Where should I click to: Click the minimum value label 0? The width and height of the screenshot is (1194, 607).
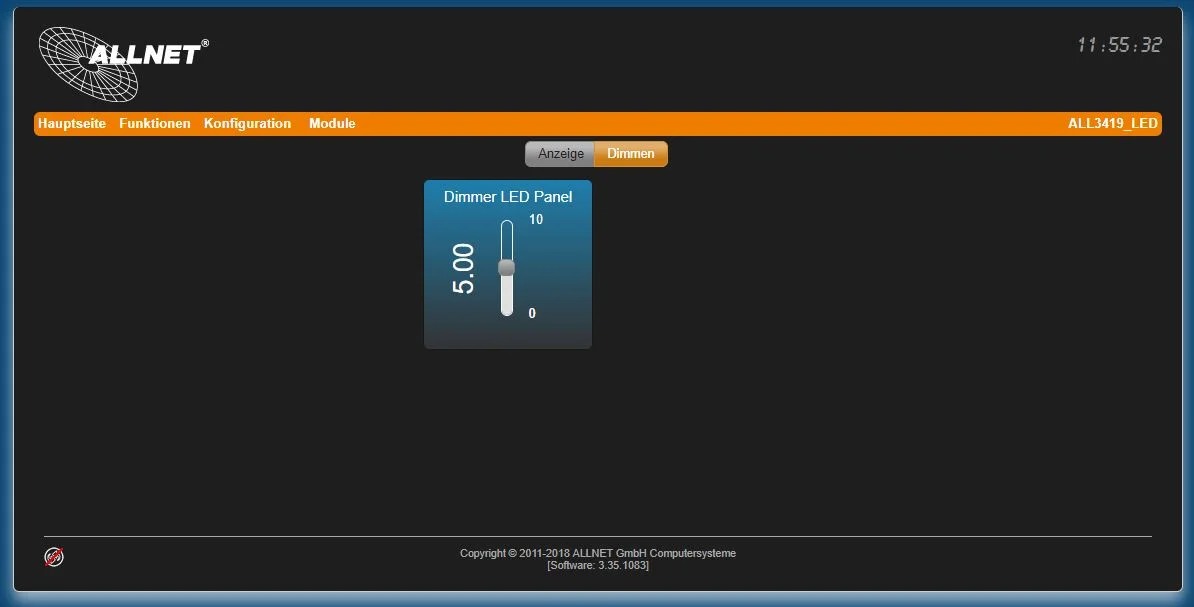click(532, 312)
